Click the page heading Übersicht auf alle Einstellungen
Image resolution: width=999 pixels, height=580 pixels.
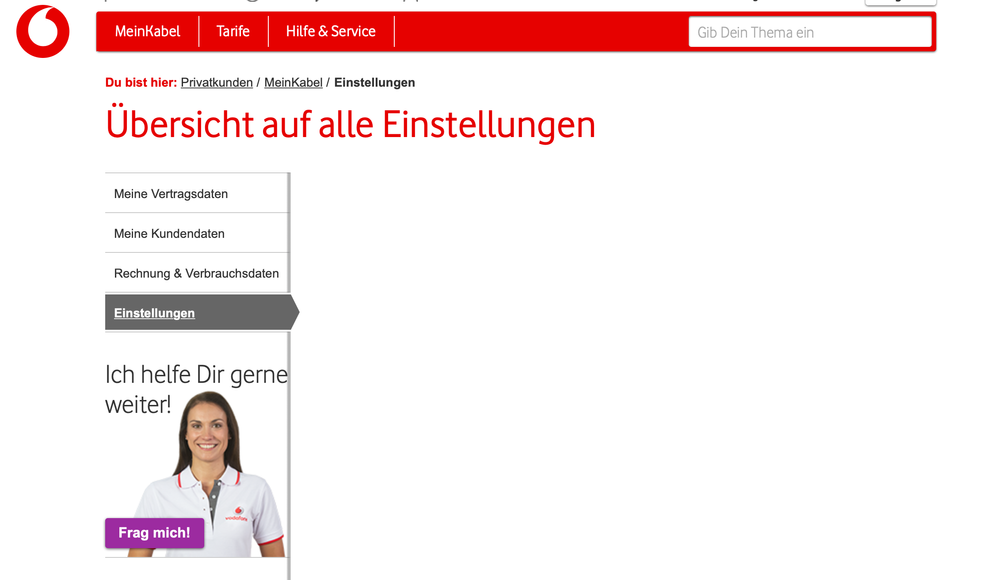point(350,124)
